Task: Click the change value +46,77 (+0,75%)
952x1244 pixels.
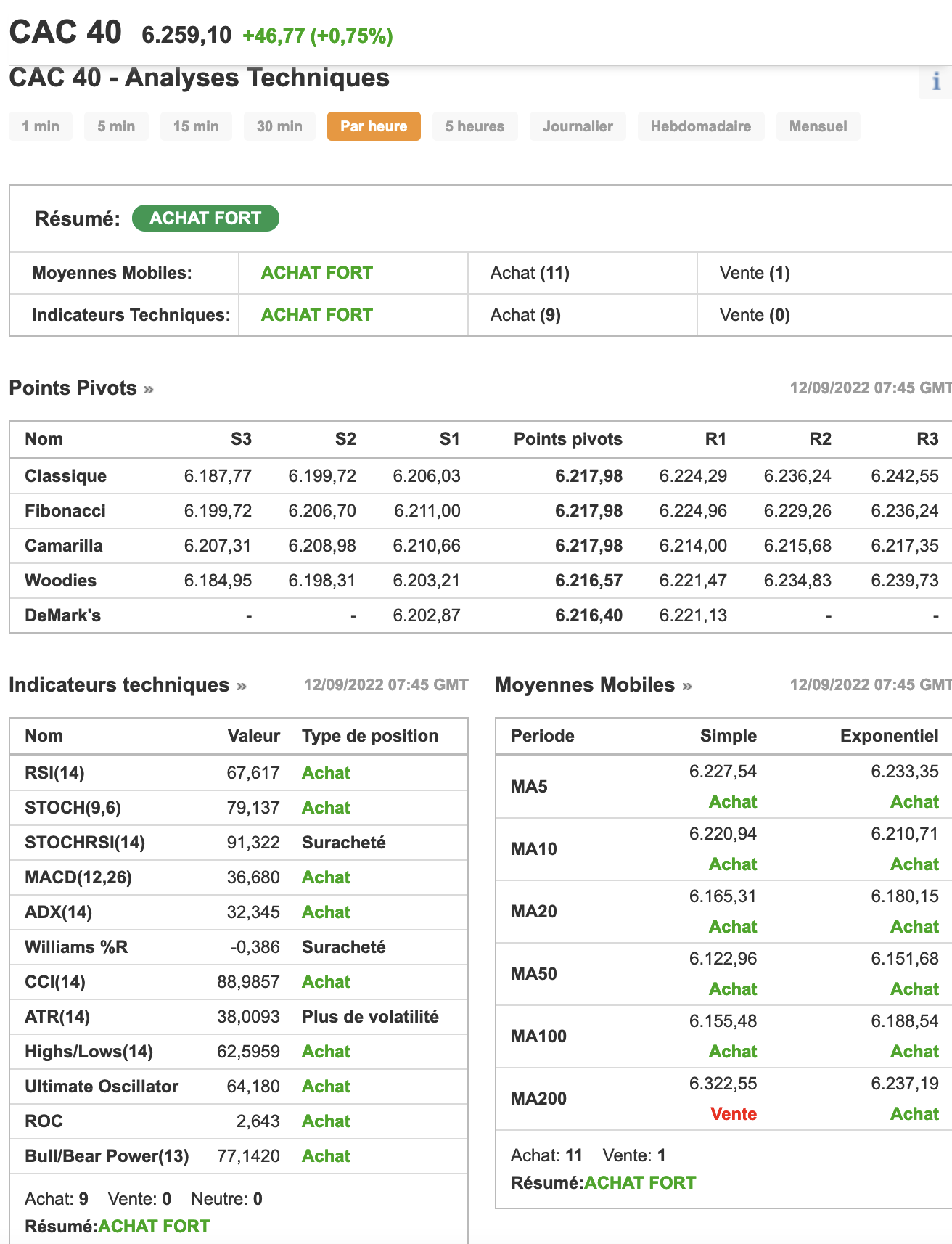Action: [318, 36]
